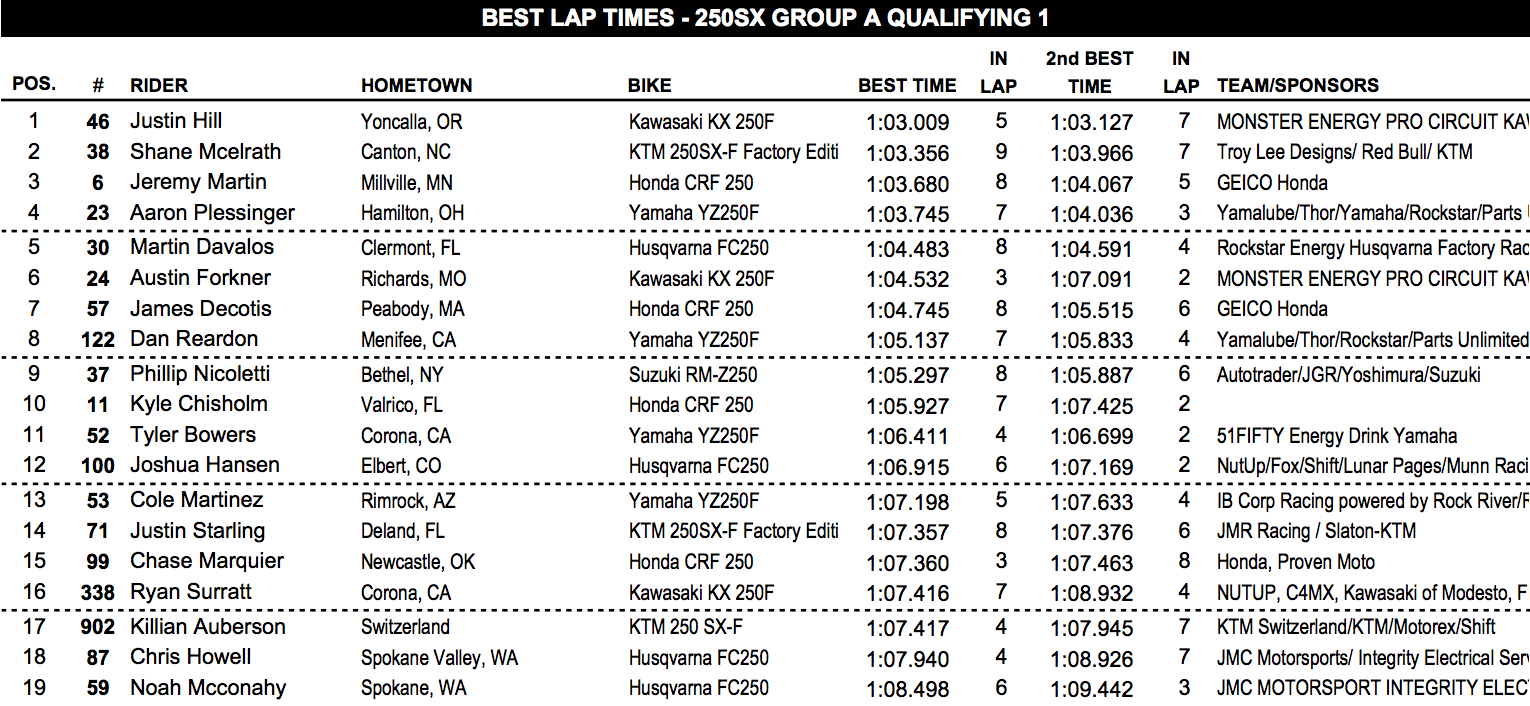Click Jeremy Martin's bike Honda CRF 250
The width and height of the screenshot is (1530, 706).
pyautogui.click(x=691, y=183)
